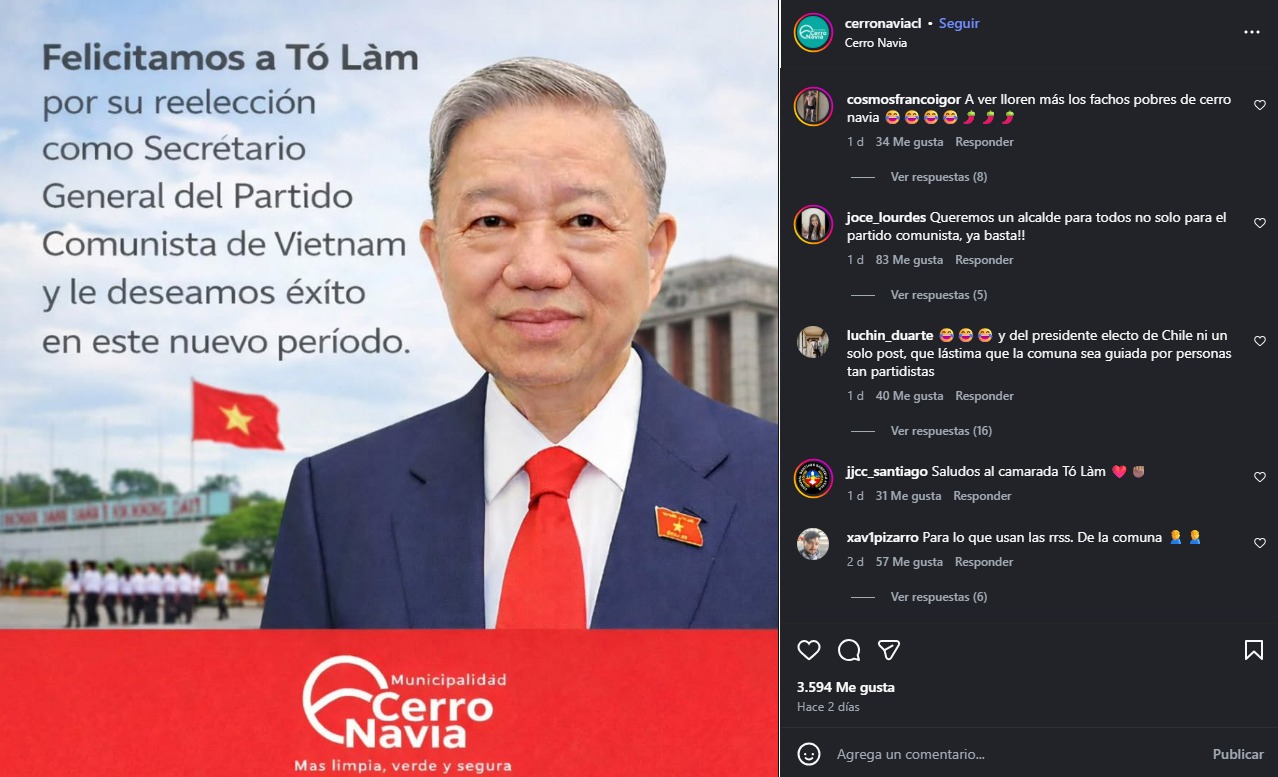The height and width of the screenshot is (777, 1278).
Task: Show Ver respuestas (6) under xav1pizarro
Action: coord(938,597)
